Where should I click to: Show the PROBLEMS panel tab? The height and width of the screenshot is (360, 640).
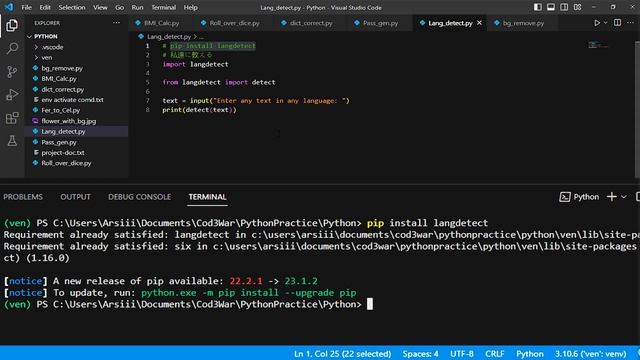point(23,197)
